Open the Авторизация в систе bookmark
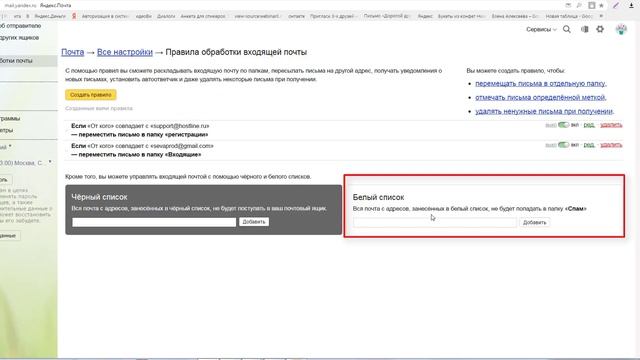 click(x=105, y=16)
